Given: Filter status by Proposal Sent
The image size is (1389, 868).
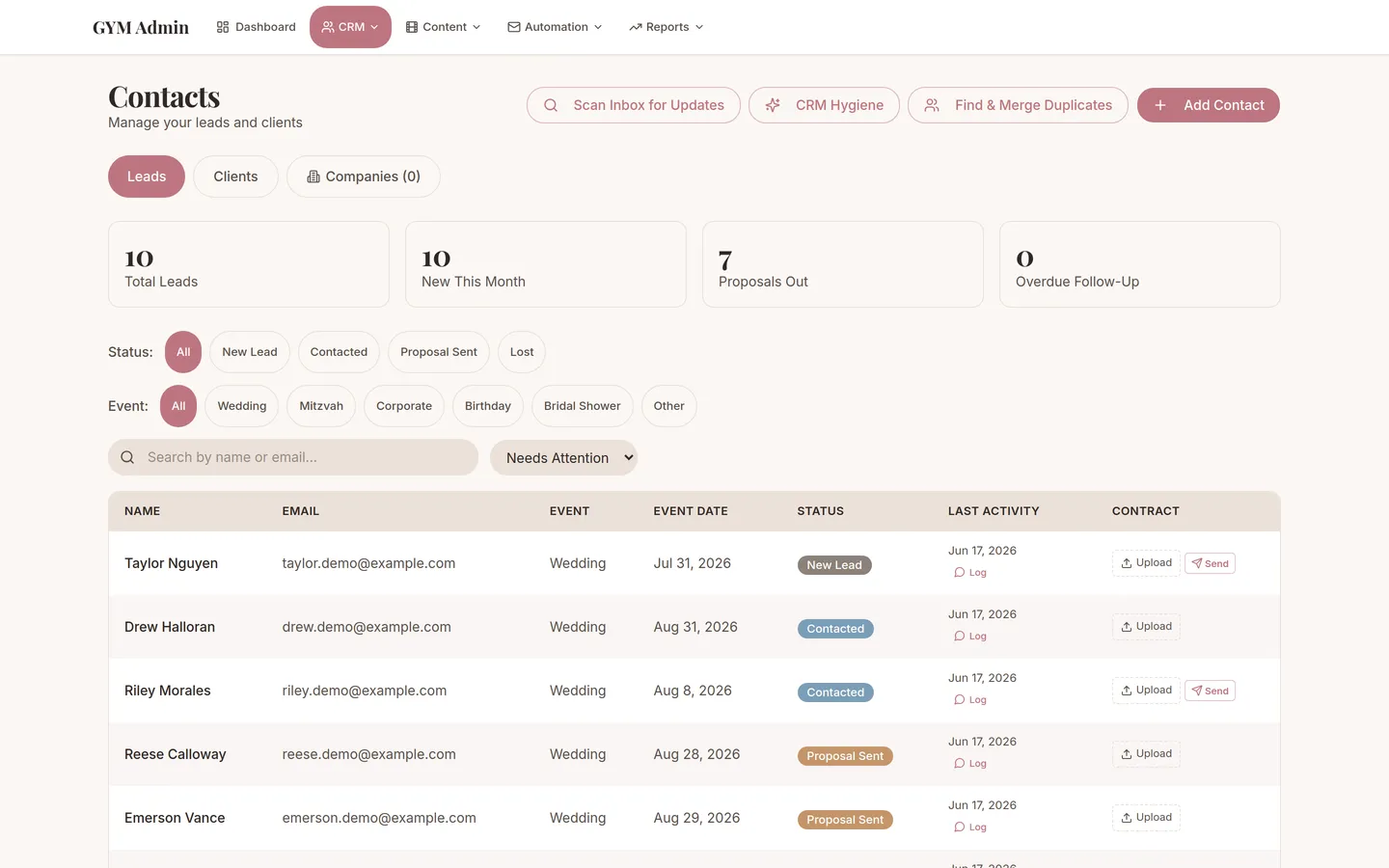Looking at the screenshot, I should point(439,352).
